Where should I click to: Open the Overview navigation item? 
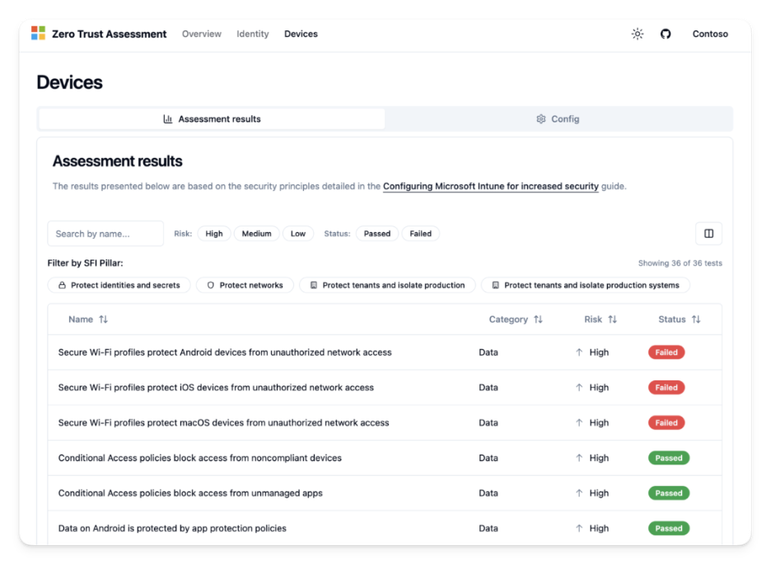[x=202, y=34]
